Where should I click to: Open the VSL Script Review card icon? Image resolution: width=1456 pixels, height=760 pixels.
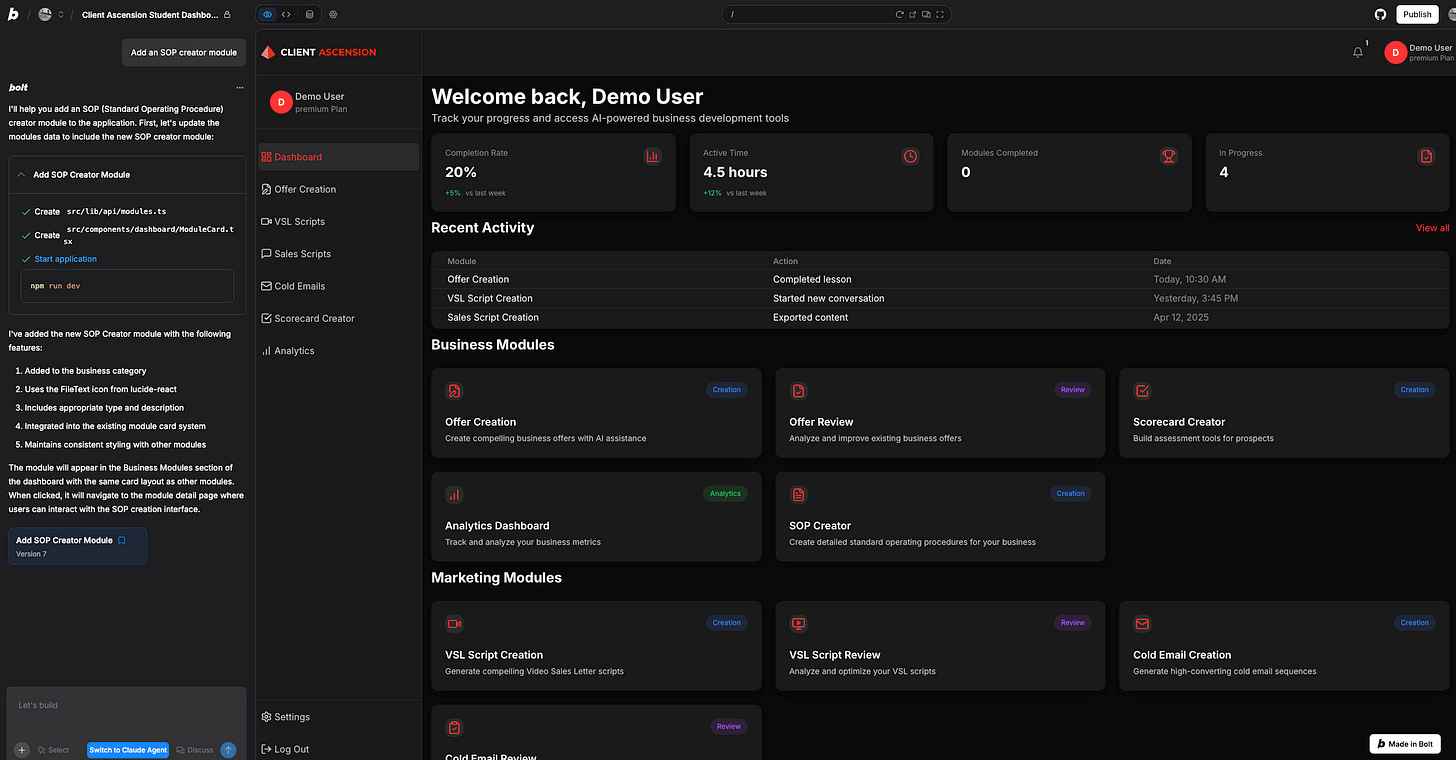pyautogui.click(x=798, y=624)
